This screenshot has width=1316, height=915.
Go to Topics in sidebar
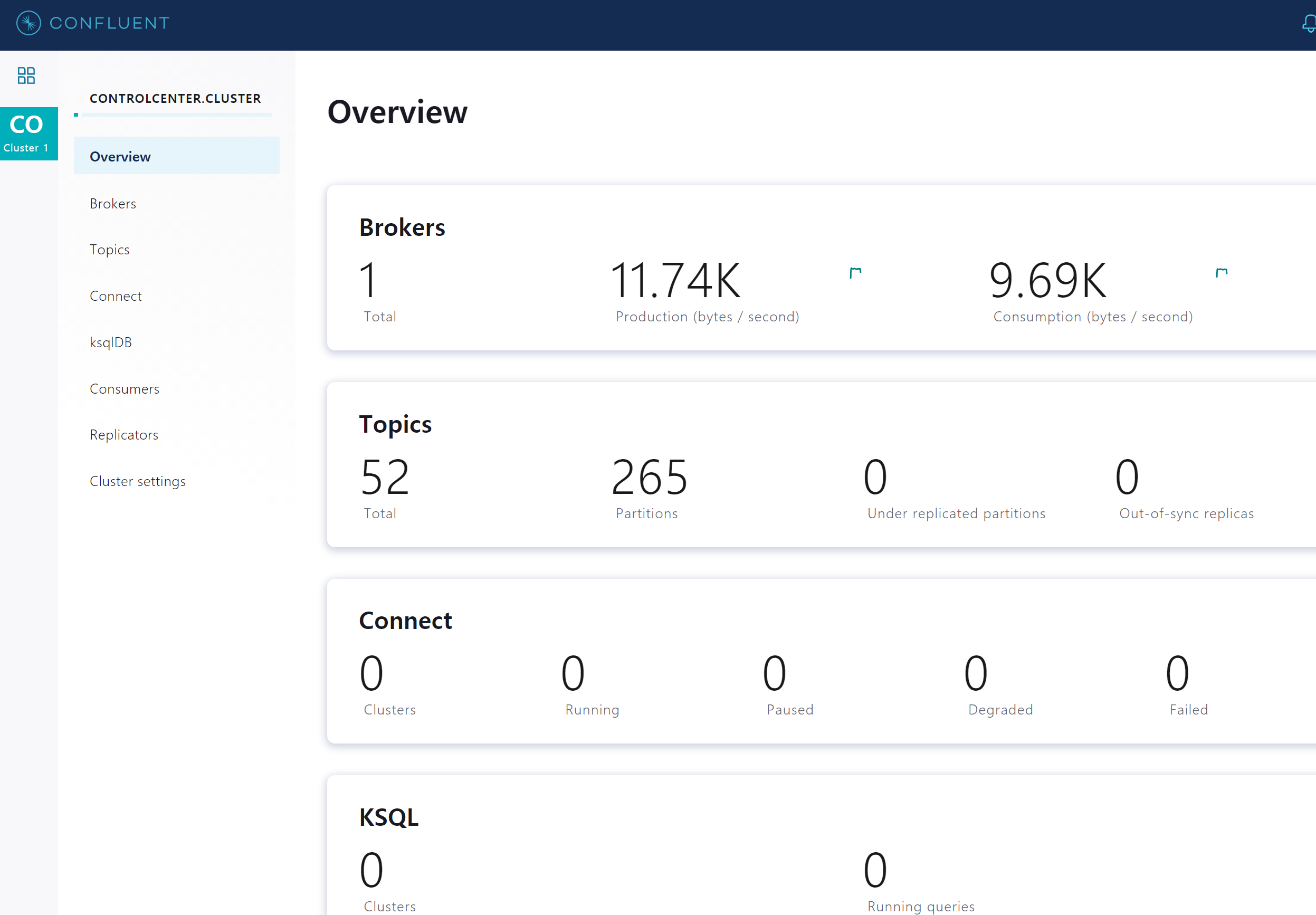[x=109, y=250]
